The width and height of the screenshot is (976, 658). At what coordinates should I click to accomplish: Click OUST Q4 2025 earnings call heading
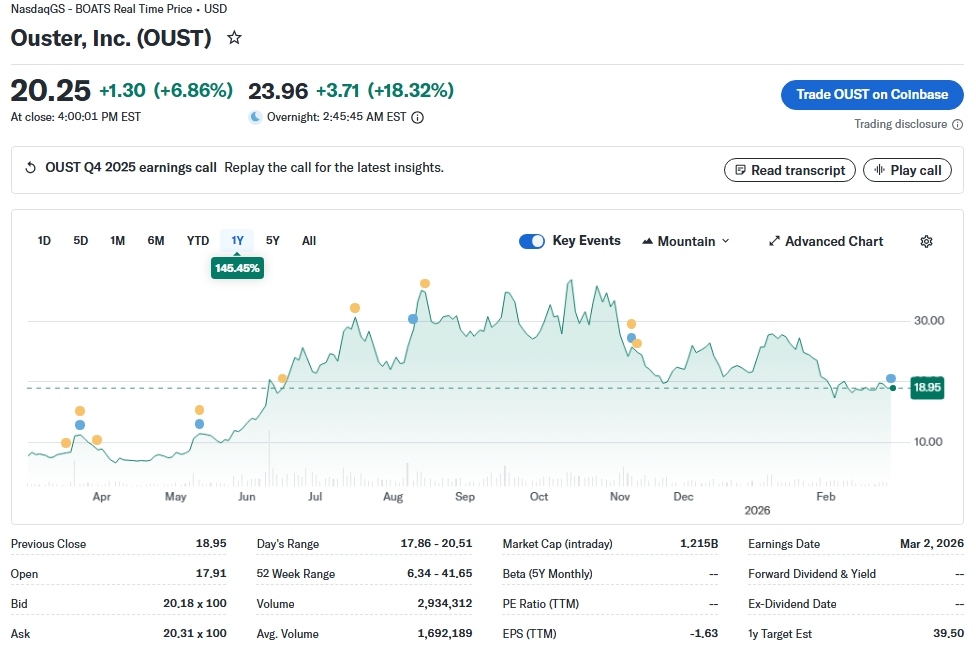[x=131, y=168]
